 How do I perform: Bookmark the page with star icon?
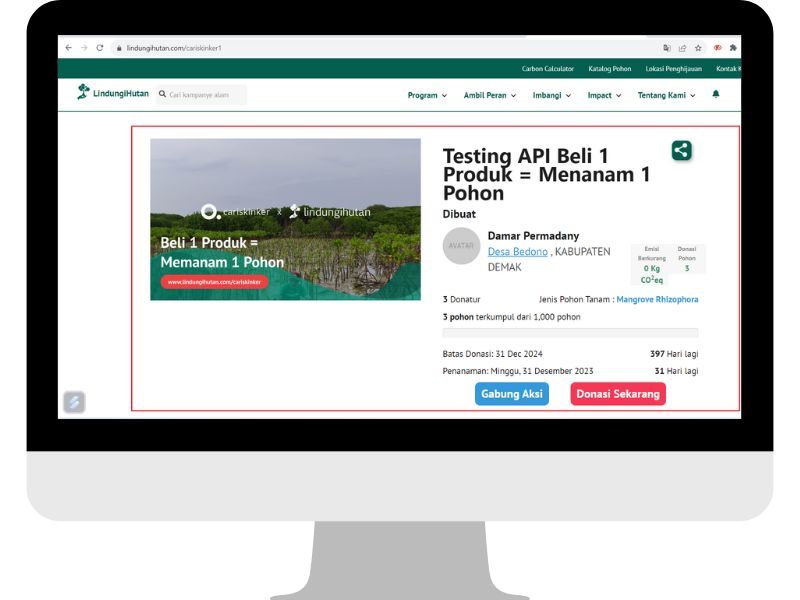(698, 48)
